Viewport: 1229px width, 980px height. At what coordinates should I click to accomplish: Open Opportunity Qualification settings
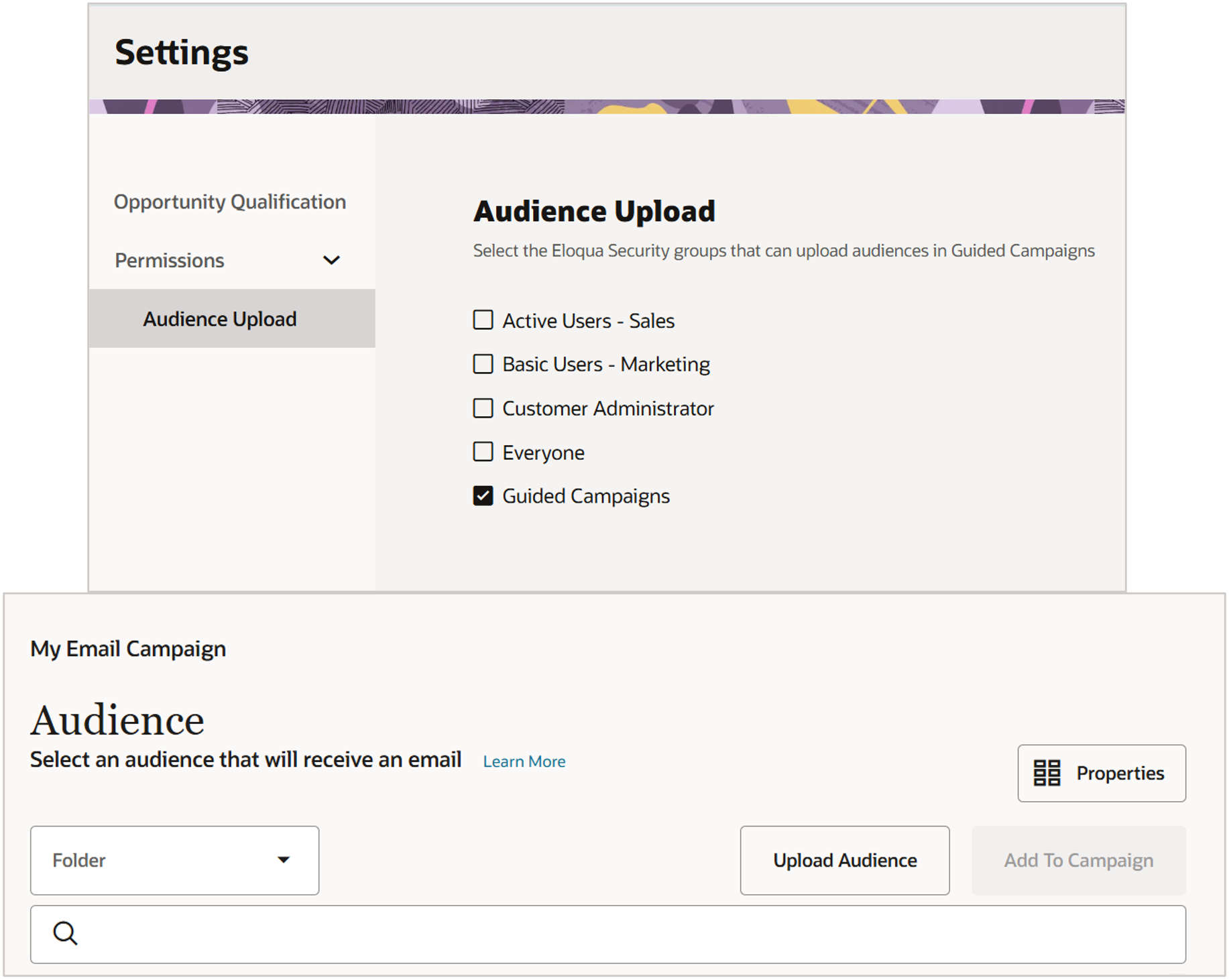point(230,202)
